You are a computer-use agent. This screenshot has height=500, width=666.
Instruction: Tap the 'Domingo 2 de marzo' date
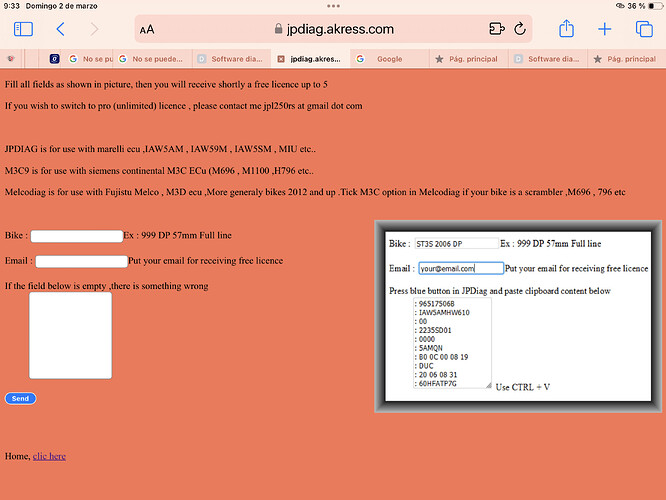(62, 6)
